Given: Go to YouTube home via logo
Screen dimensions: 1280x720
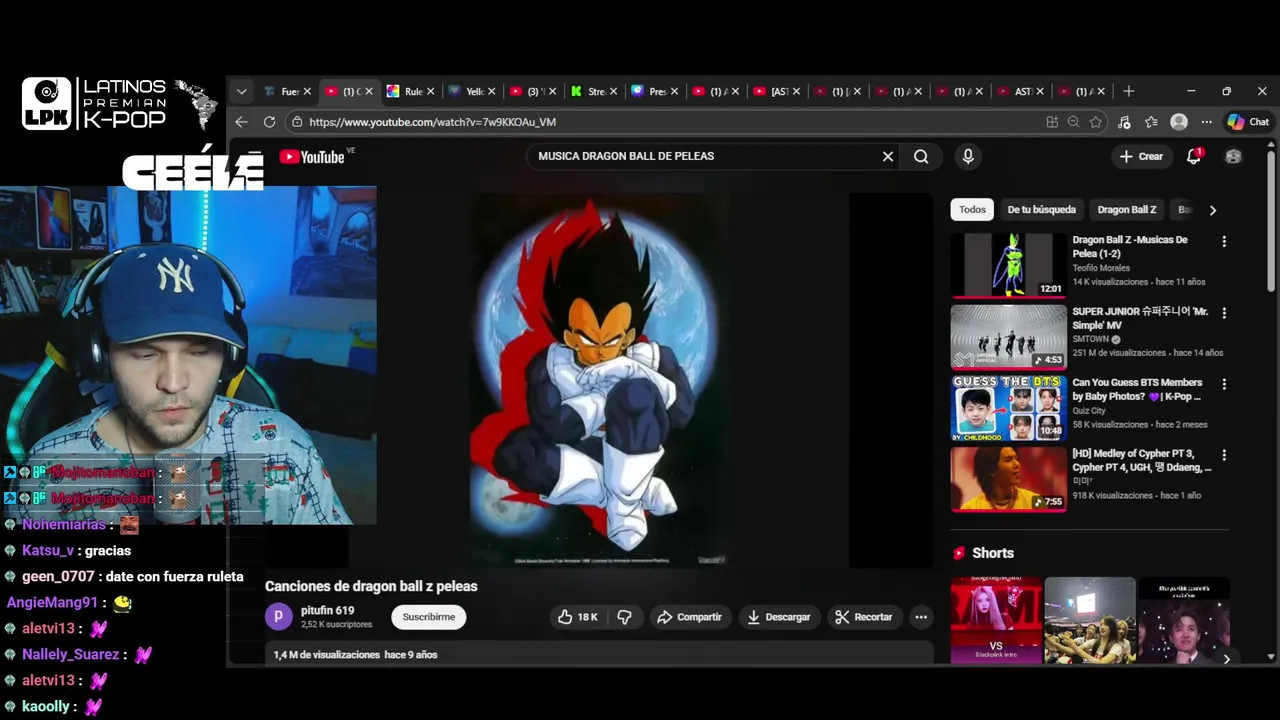Looking at the screenshot, I should 312,157.
